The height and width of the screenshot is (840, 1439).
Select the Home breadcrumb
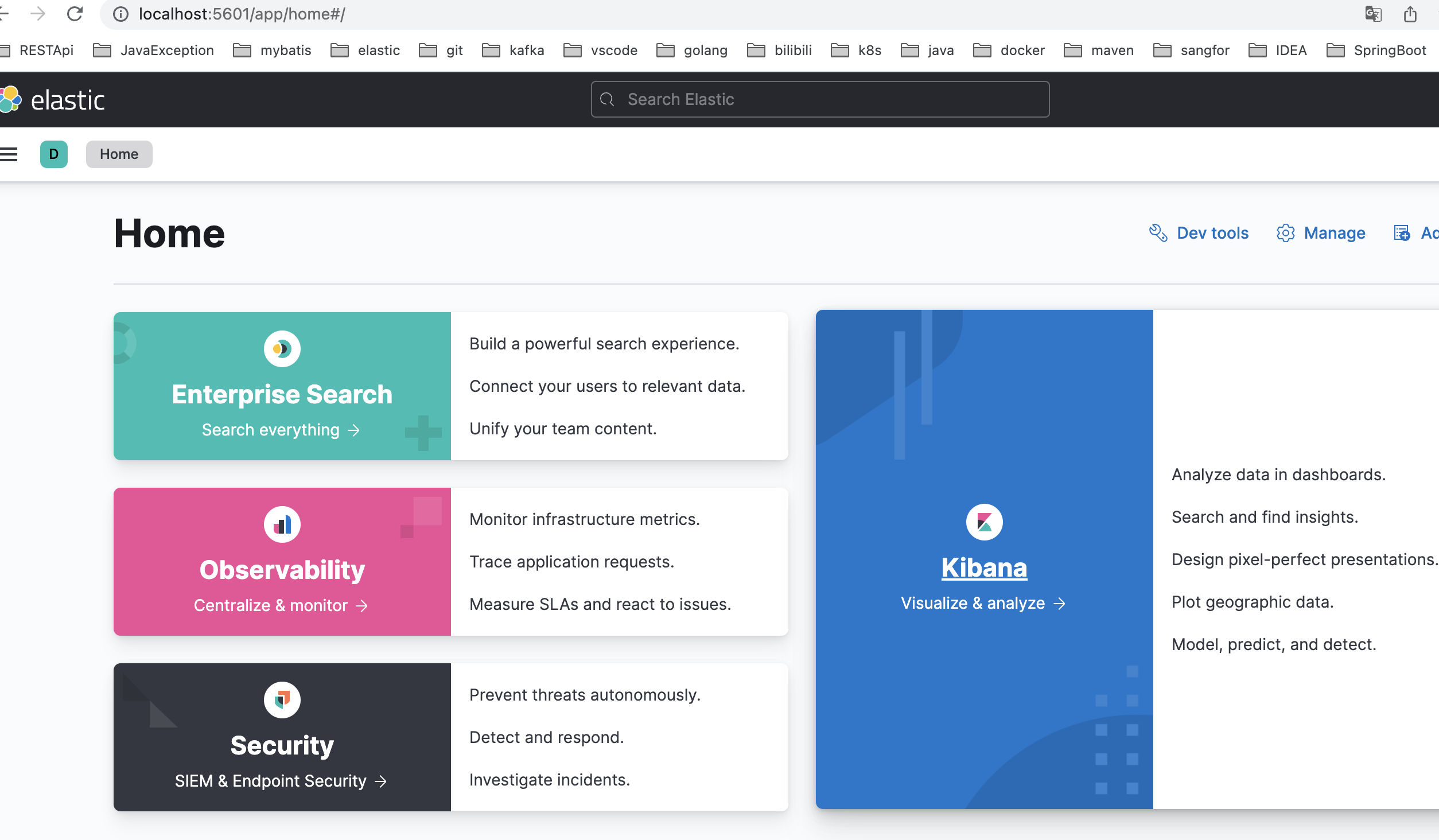(119, 154)
